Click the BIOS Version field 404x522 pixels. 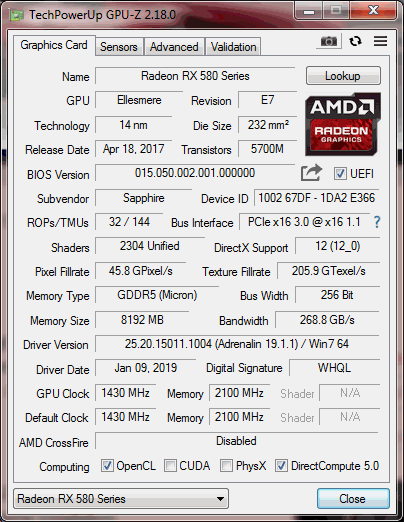click(195, 173)
